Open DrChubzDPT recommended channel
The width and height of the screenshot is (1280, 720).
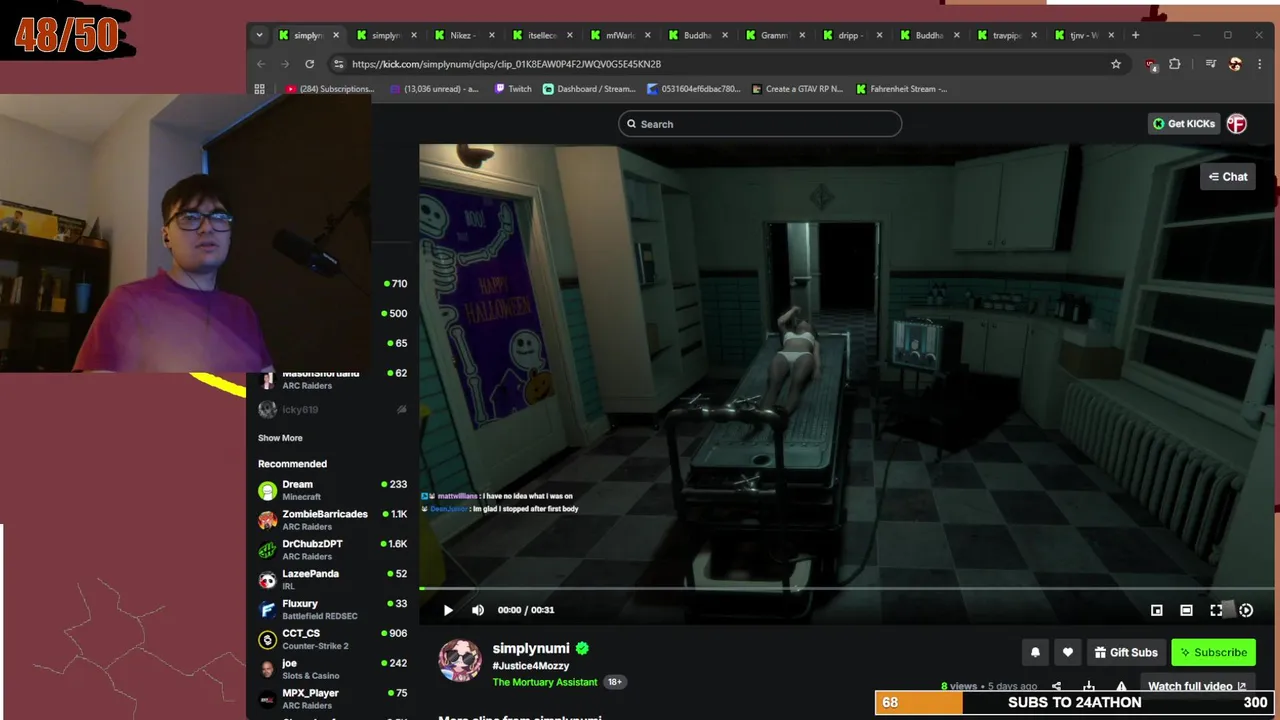(332, 550)
